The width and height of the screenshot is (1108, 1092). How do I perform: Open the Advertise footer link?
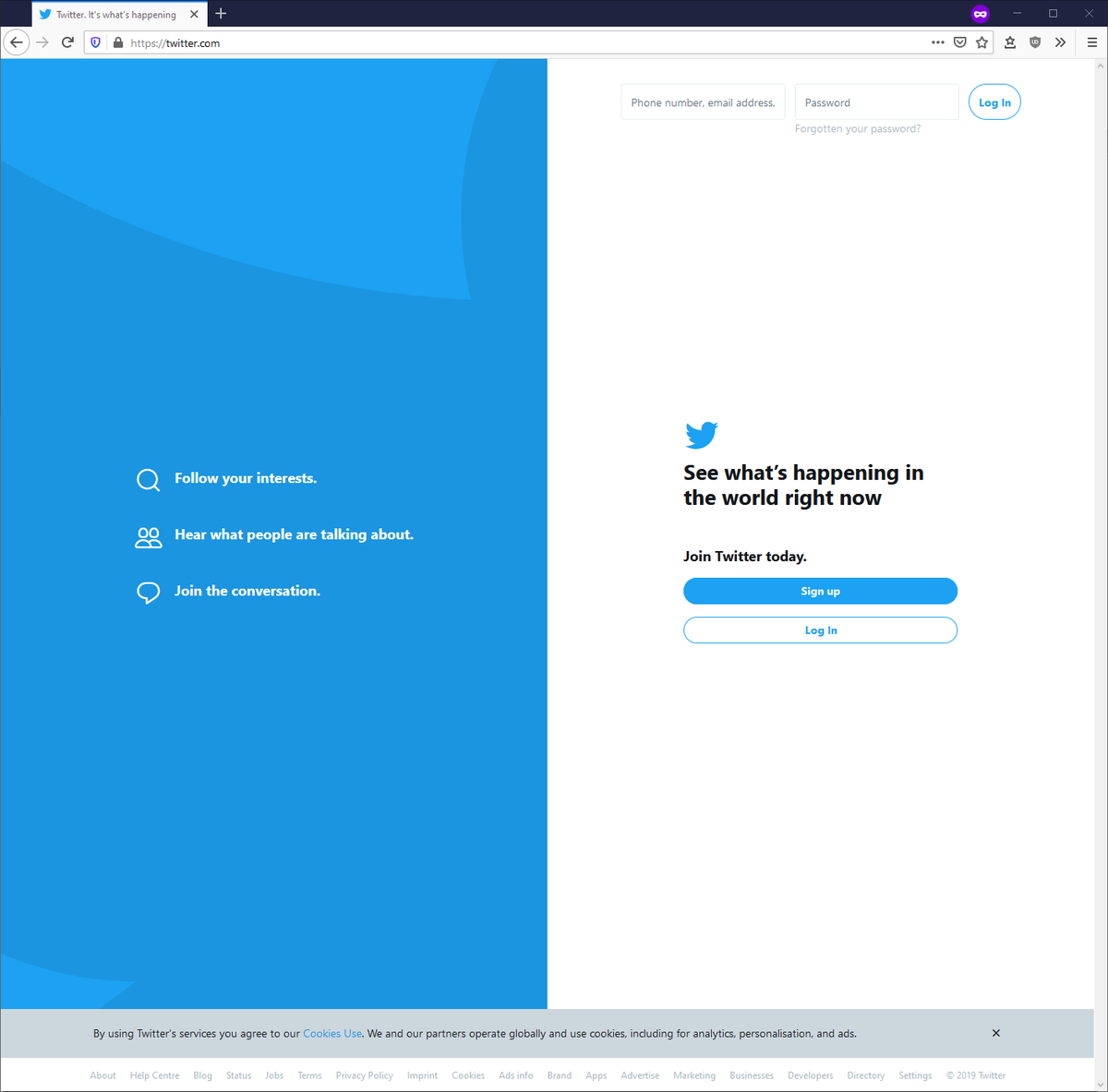(x=640, y=1075)
